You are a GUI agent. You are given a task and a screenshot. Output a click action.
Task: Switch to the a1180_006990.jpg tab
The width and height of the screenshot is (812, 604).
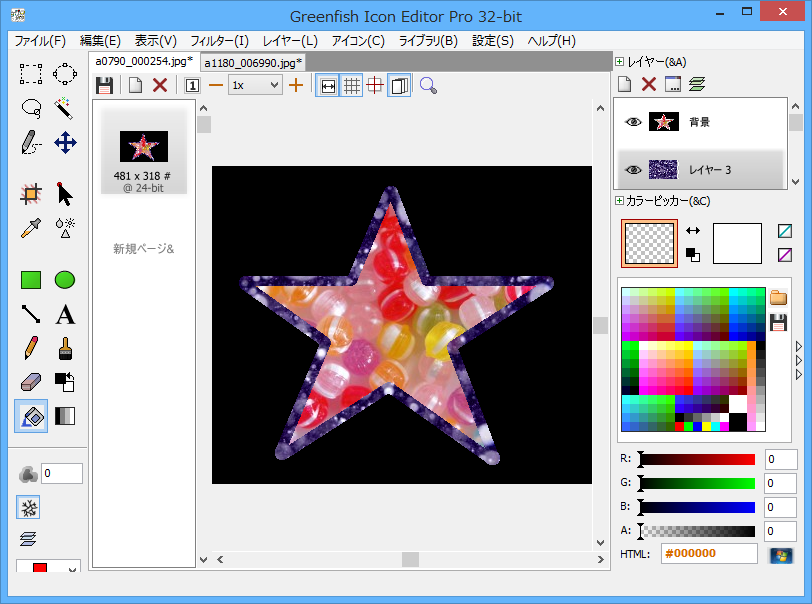click(x=253, y=62)
